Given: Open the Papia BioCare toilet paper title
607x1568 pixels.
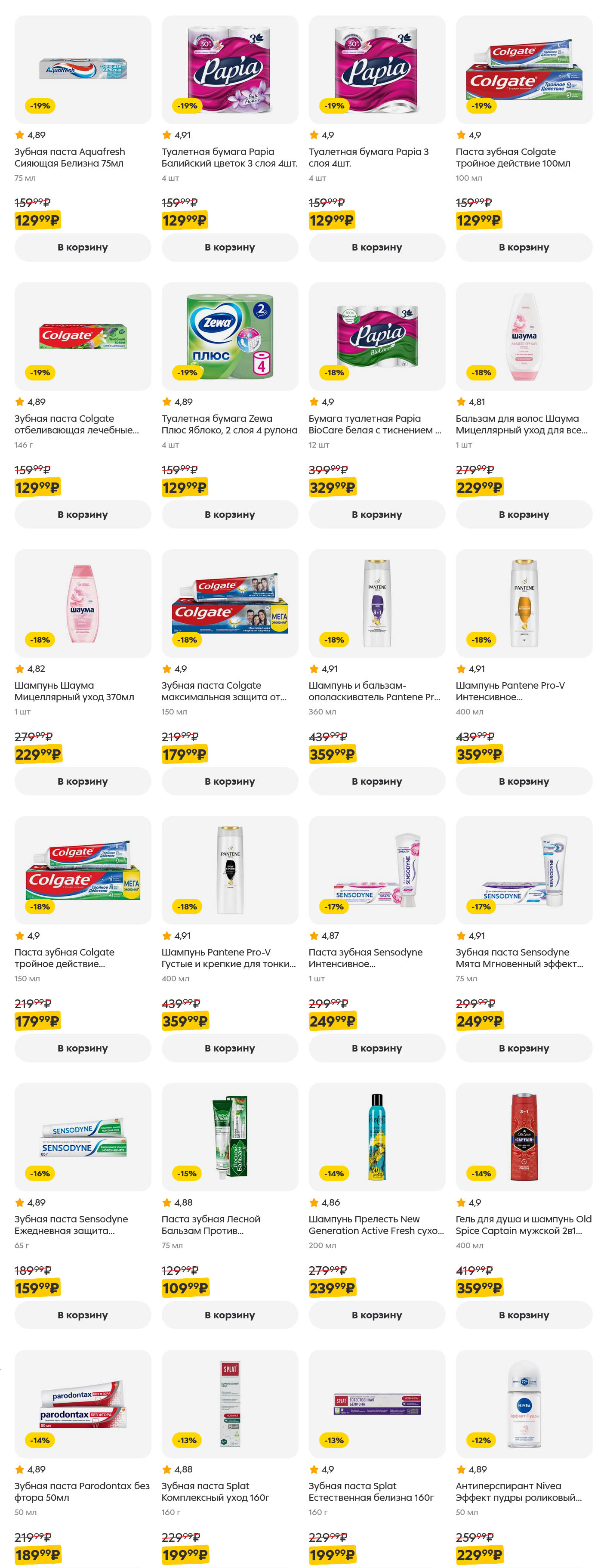Looking at the screenshot, I should pyautogui.click(x=374, y=424).
